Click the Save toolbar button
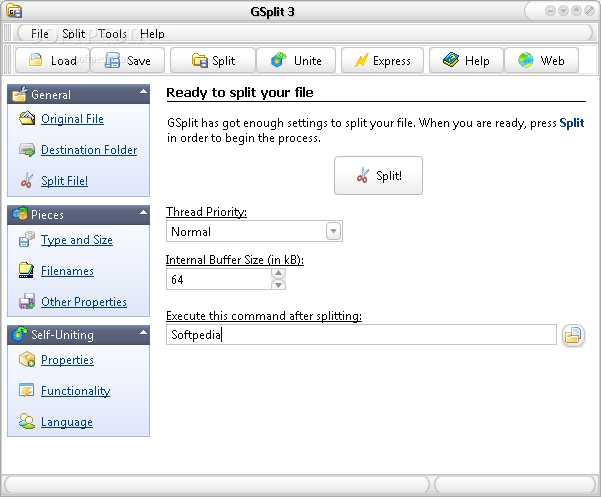This screenshot has height=497, width=601. coord(128,60)
